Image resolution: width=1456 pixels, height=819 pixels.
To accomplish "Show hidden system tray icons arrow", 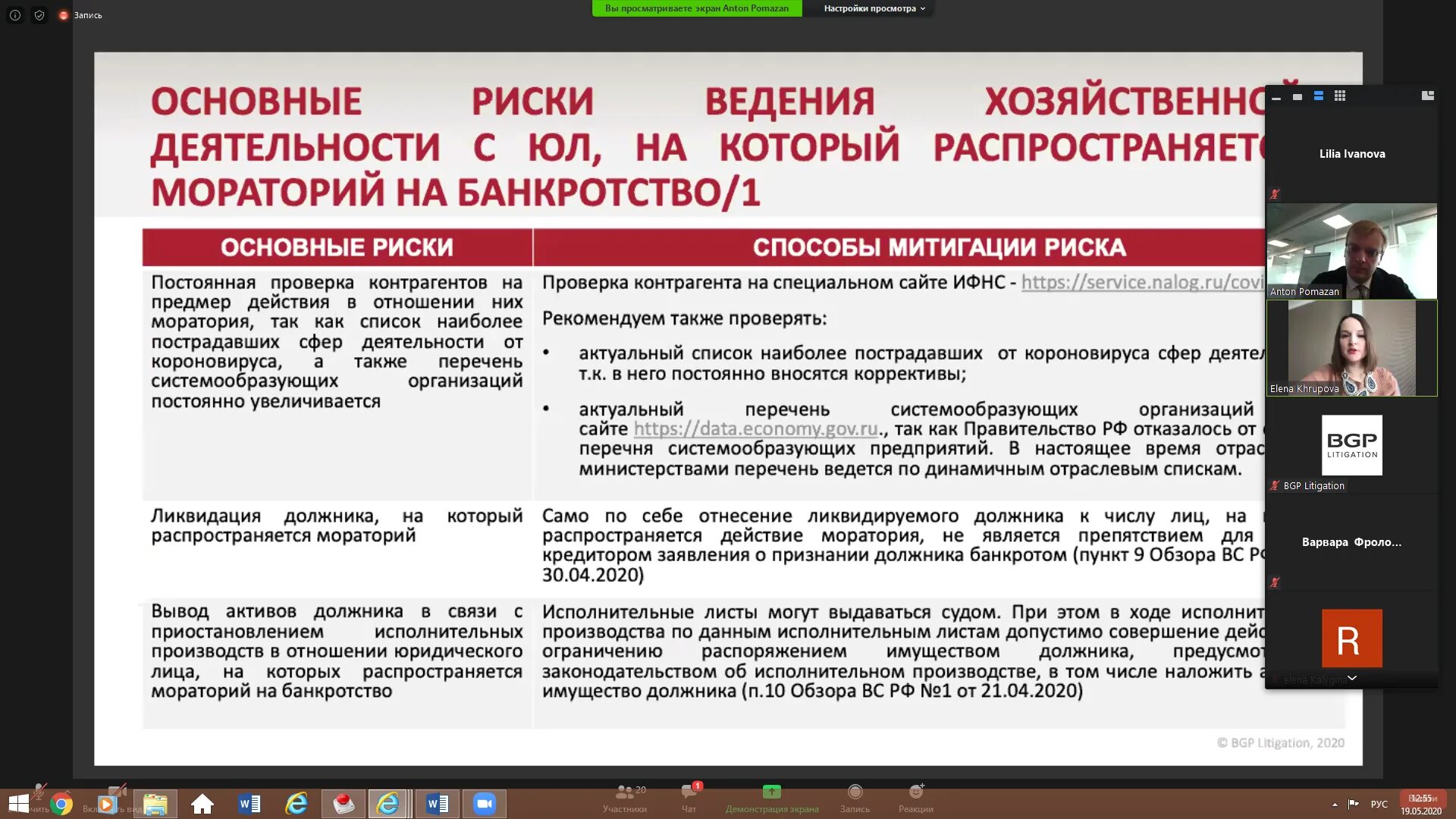I will pyautogui.click(x=1335, y=804).
